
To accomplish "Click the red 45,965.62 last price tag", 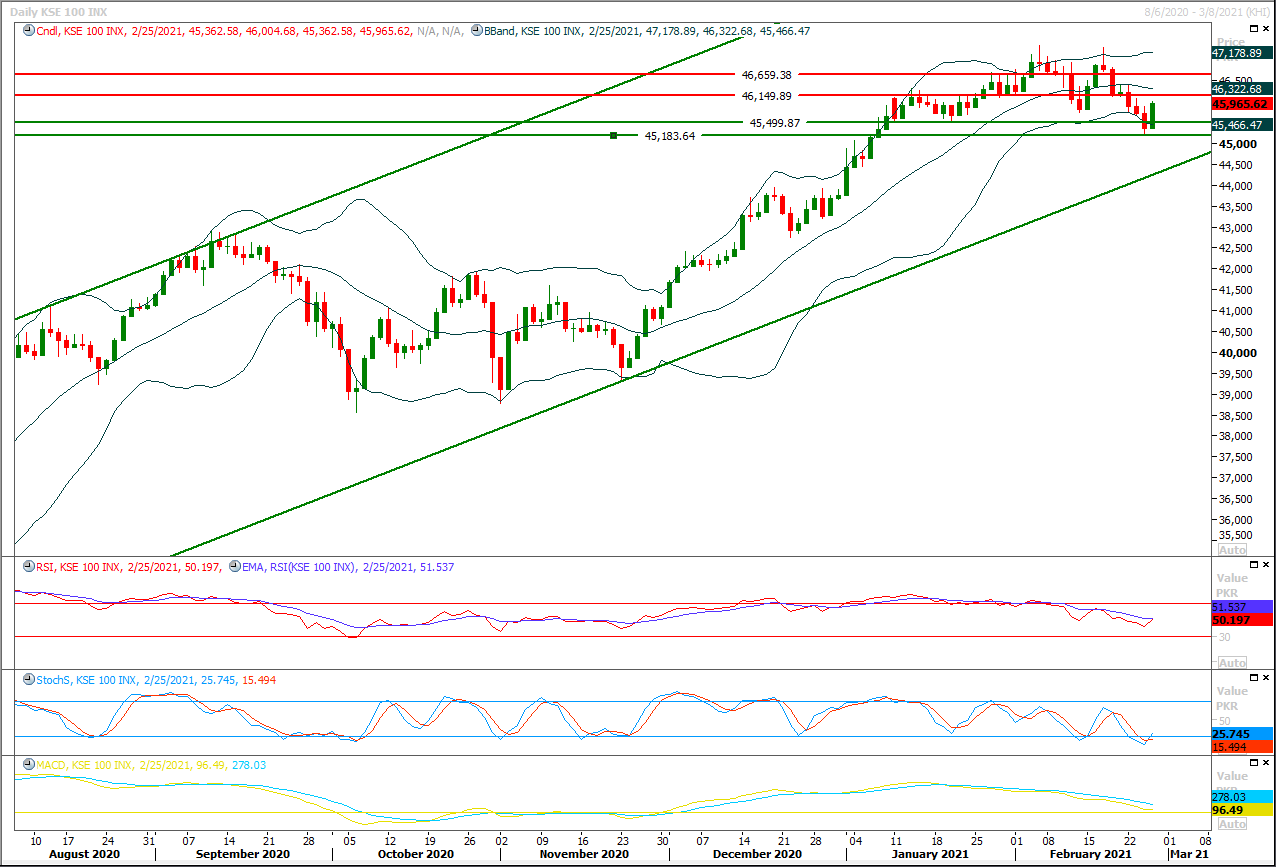I will tap(1240, 104).
